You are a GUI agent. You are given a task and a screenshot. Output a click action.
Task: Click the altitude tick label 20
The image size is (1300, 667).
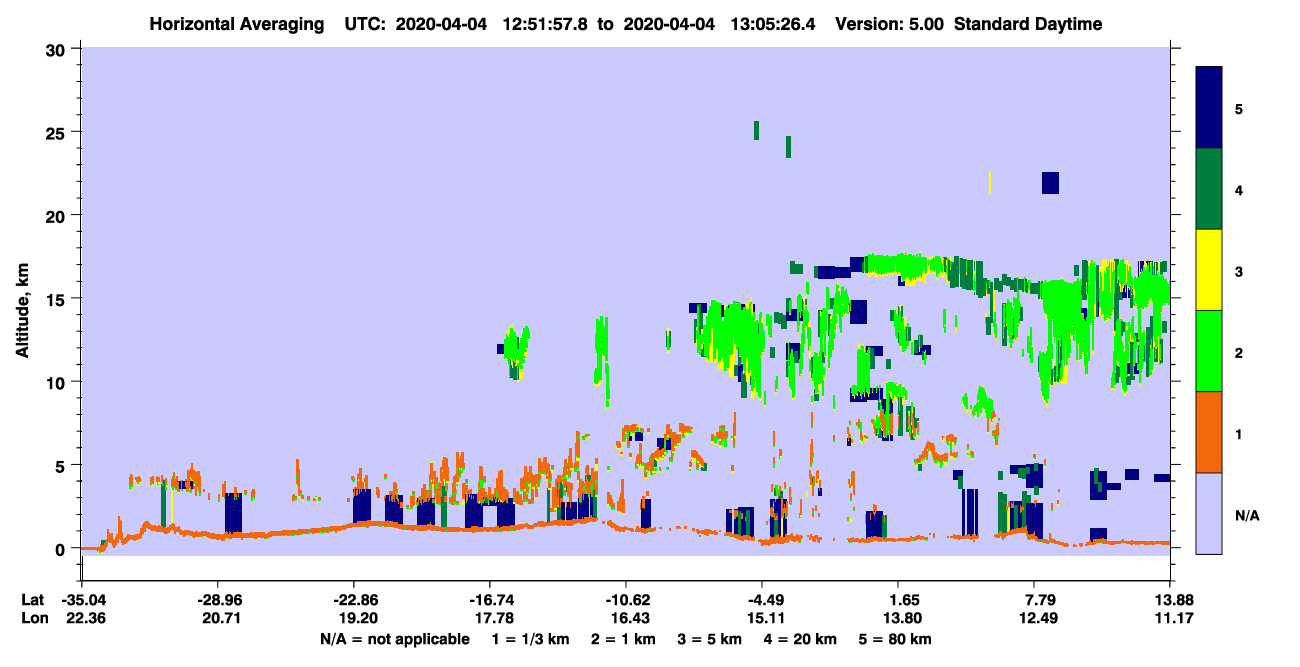[x=58, y=215]
